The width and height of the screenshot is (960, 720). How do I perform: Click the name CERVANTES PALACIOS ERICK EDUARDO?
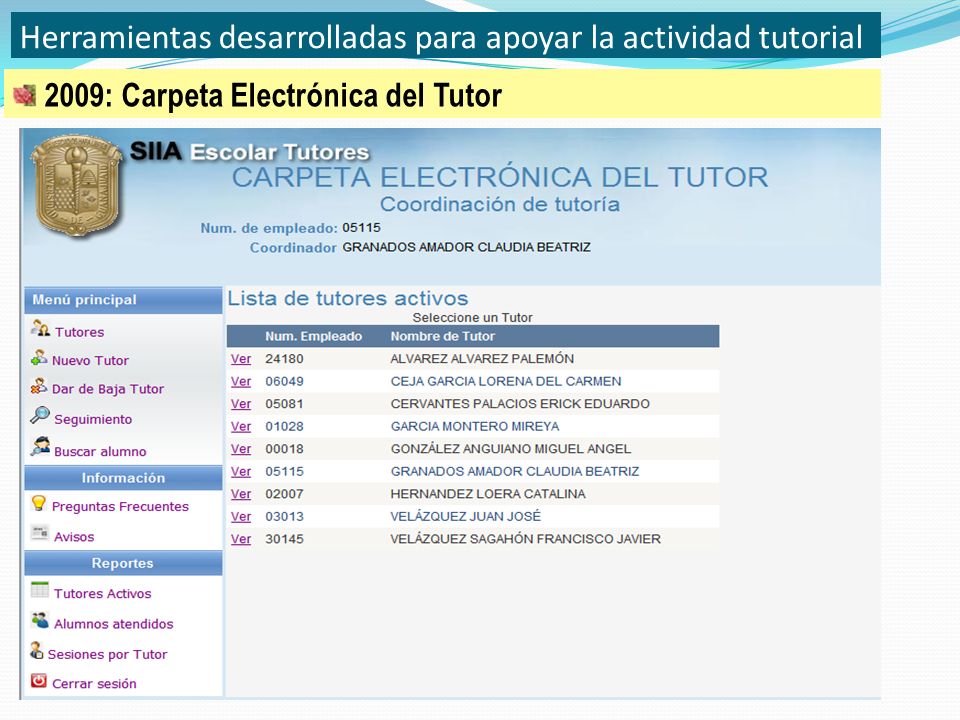coord(520,404)
